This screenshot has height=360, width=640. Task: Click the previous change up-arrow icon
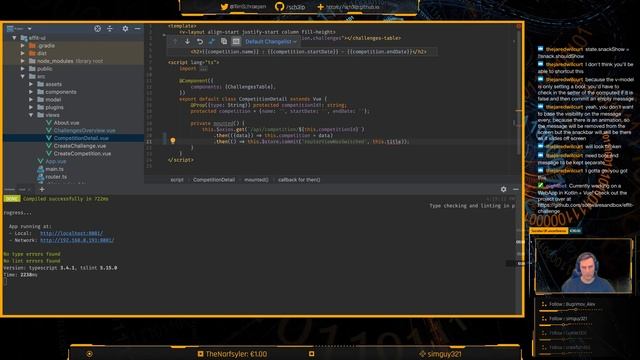click(x=175, y=41)
